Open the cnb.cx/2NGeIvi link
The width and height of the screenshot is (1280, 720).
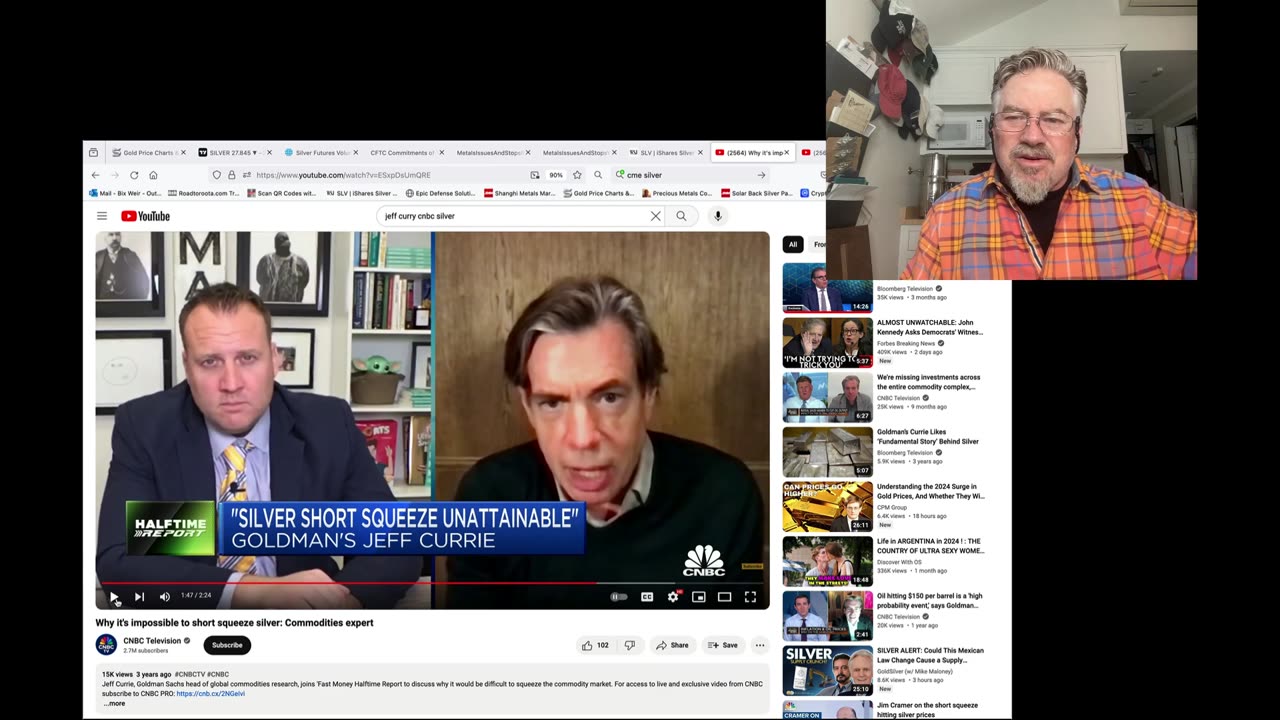211,693
